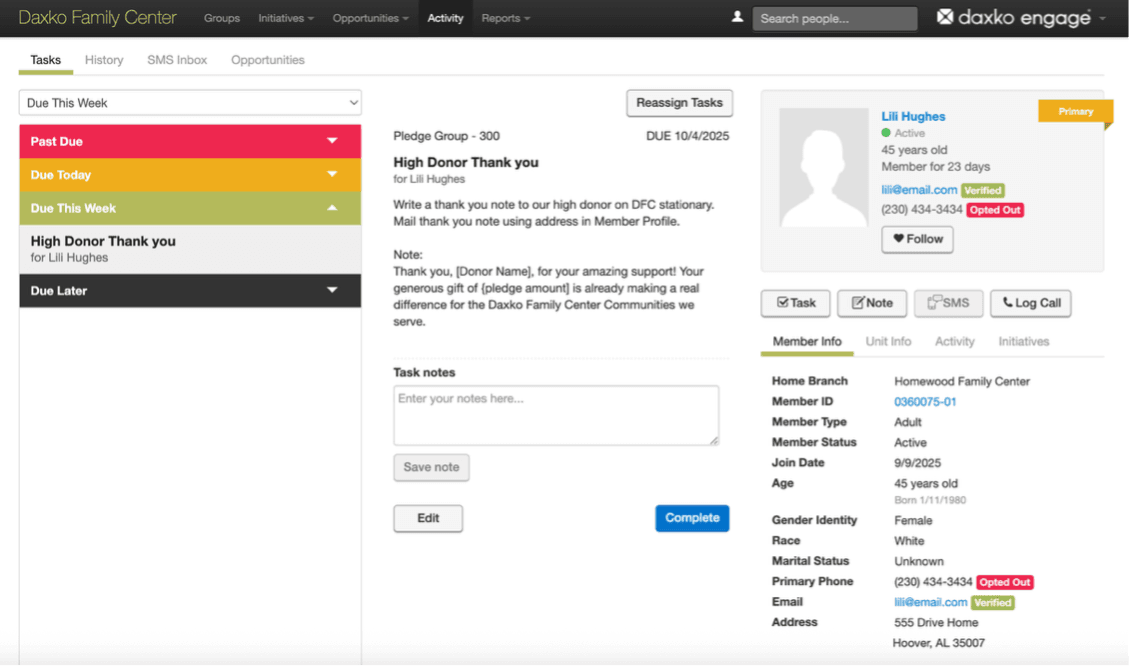The height and width of the screenshot is (669, 1133).
Task: Log a call using the Log Call icon
Action: [1030, 303]
